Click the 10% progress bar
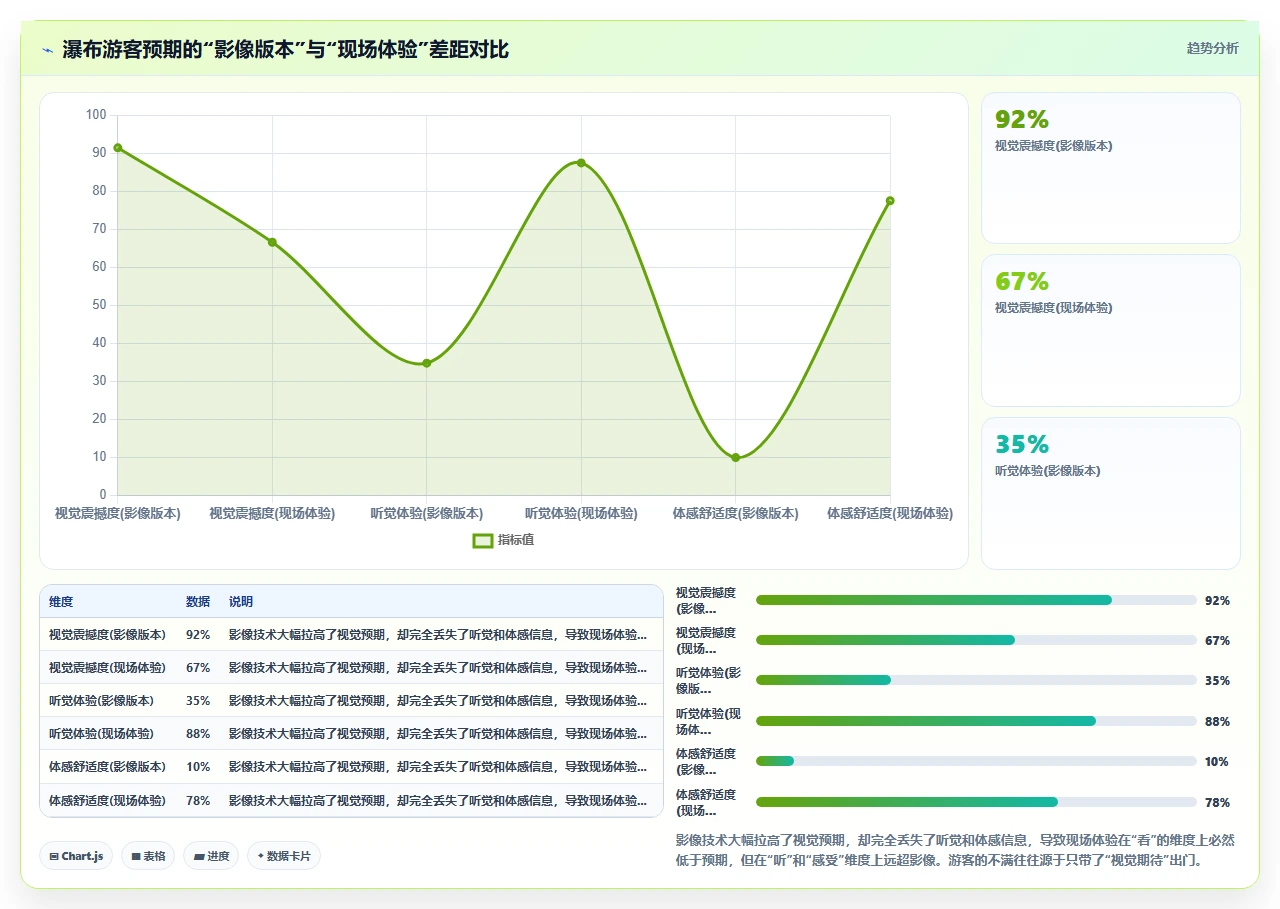The image size is (1280, 909). [x=976, y=761]
